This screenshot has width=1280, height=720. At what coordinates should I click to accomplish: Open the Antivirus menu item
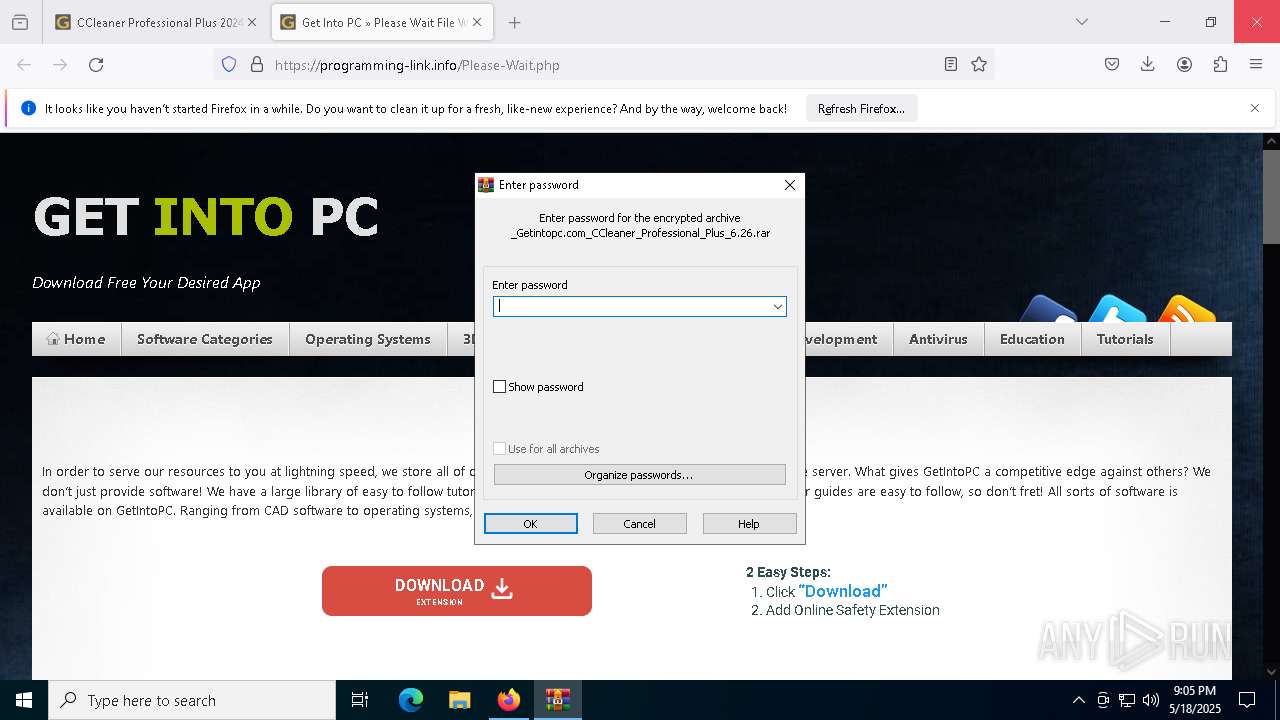[x=938, y=339]
